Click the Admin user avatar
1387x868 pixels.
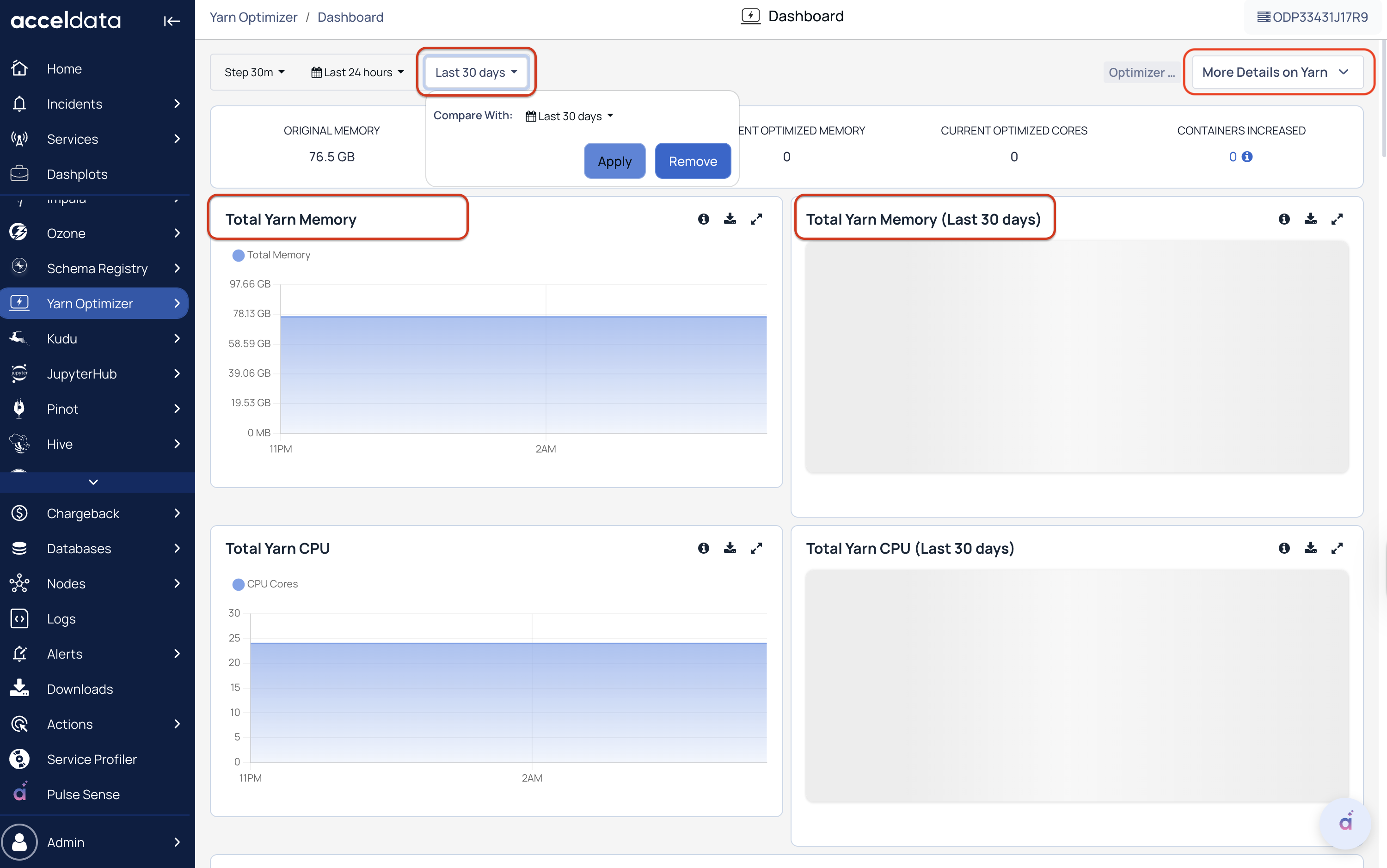click(x=19, y=842)
